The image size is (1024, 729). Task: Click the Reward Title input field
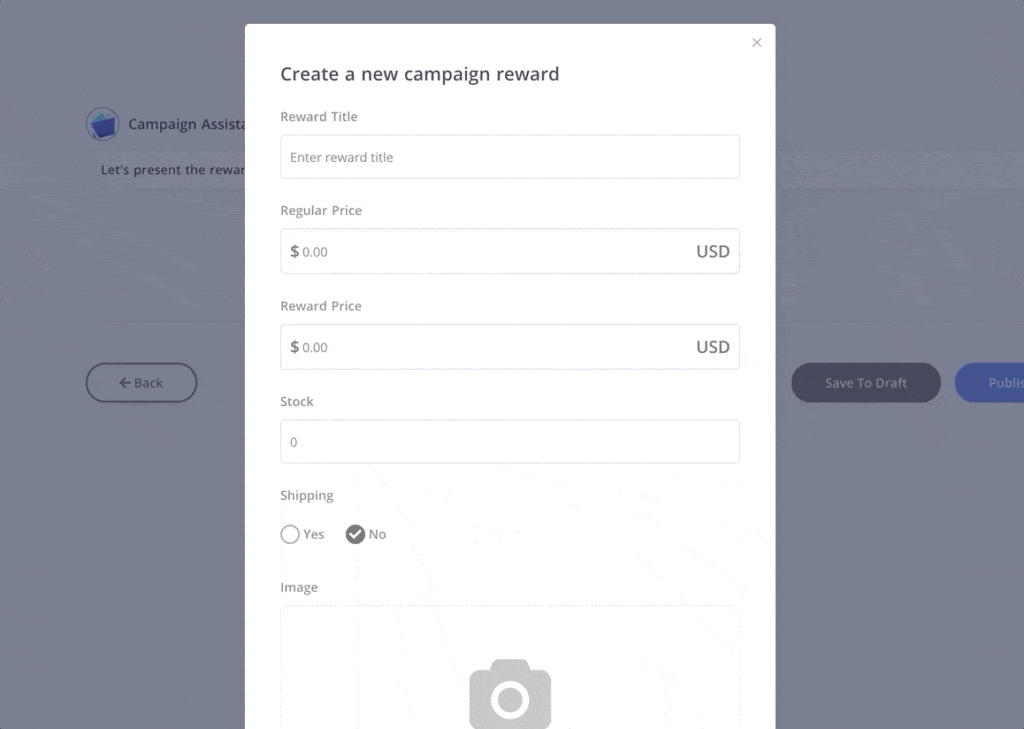510,157
